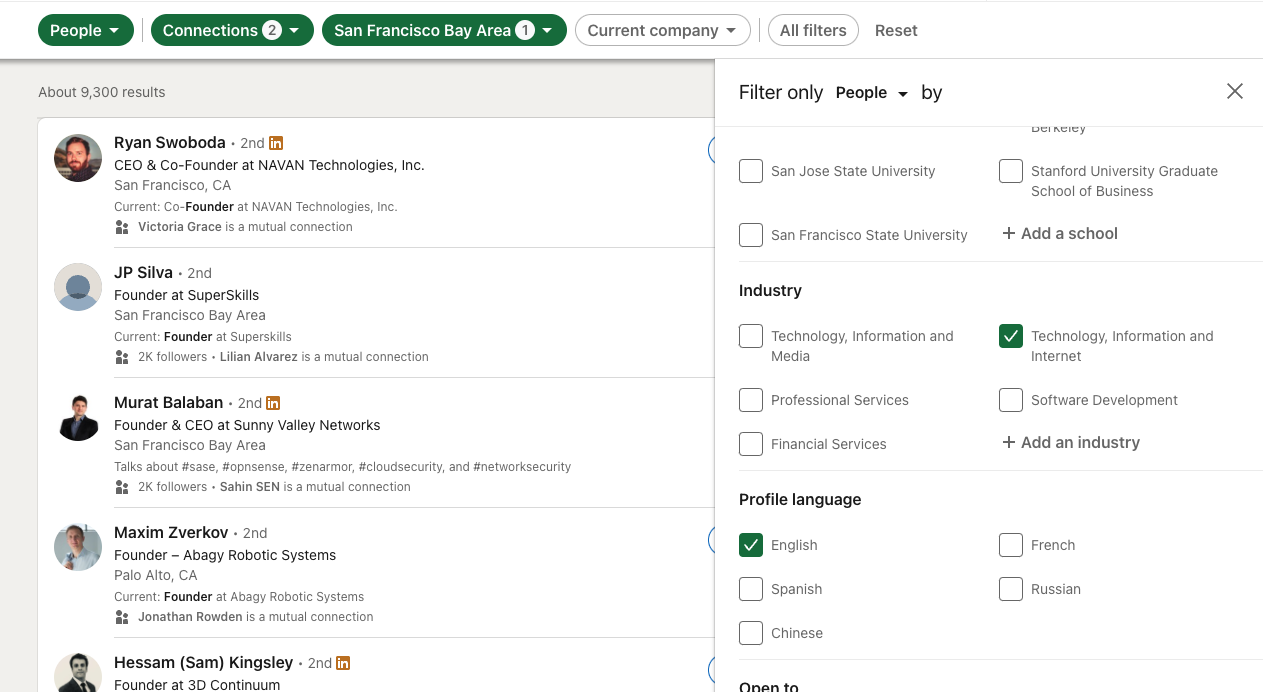Open Hessam (Sam) Kingsley's profile link
Viewport: 1263px width, 692px height.
pyautogui.click(x=204, y=662)
